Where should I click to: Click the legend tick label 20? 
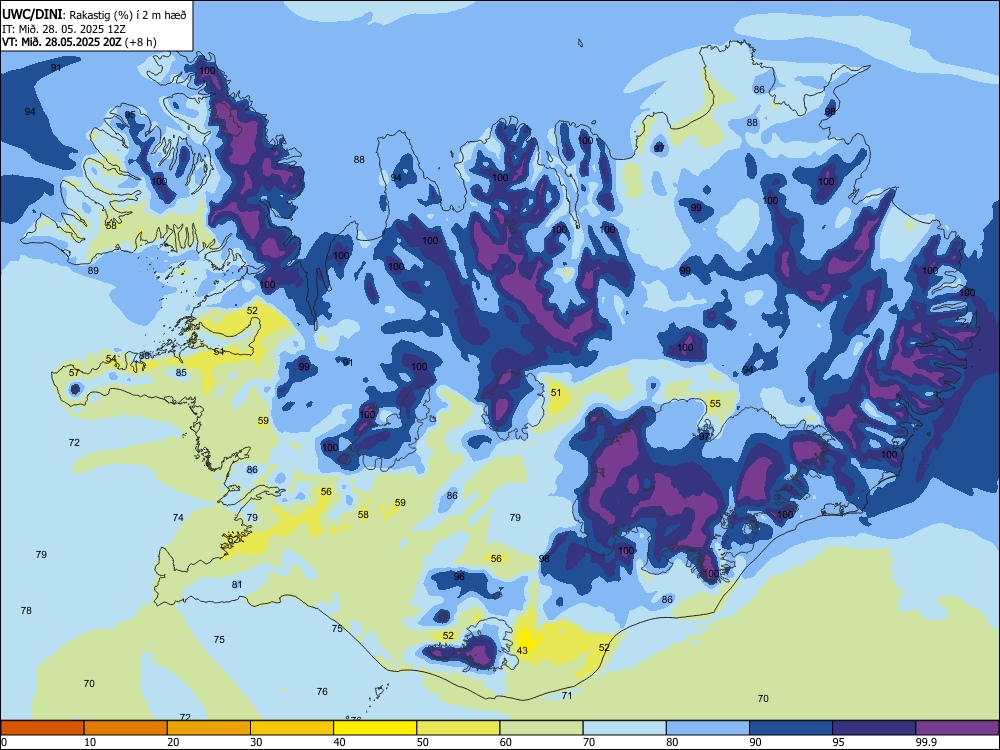(173, 742)
